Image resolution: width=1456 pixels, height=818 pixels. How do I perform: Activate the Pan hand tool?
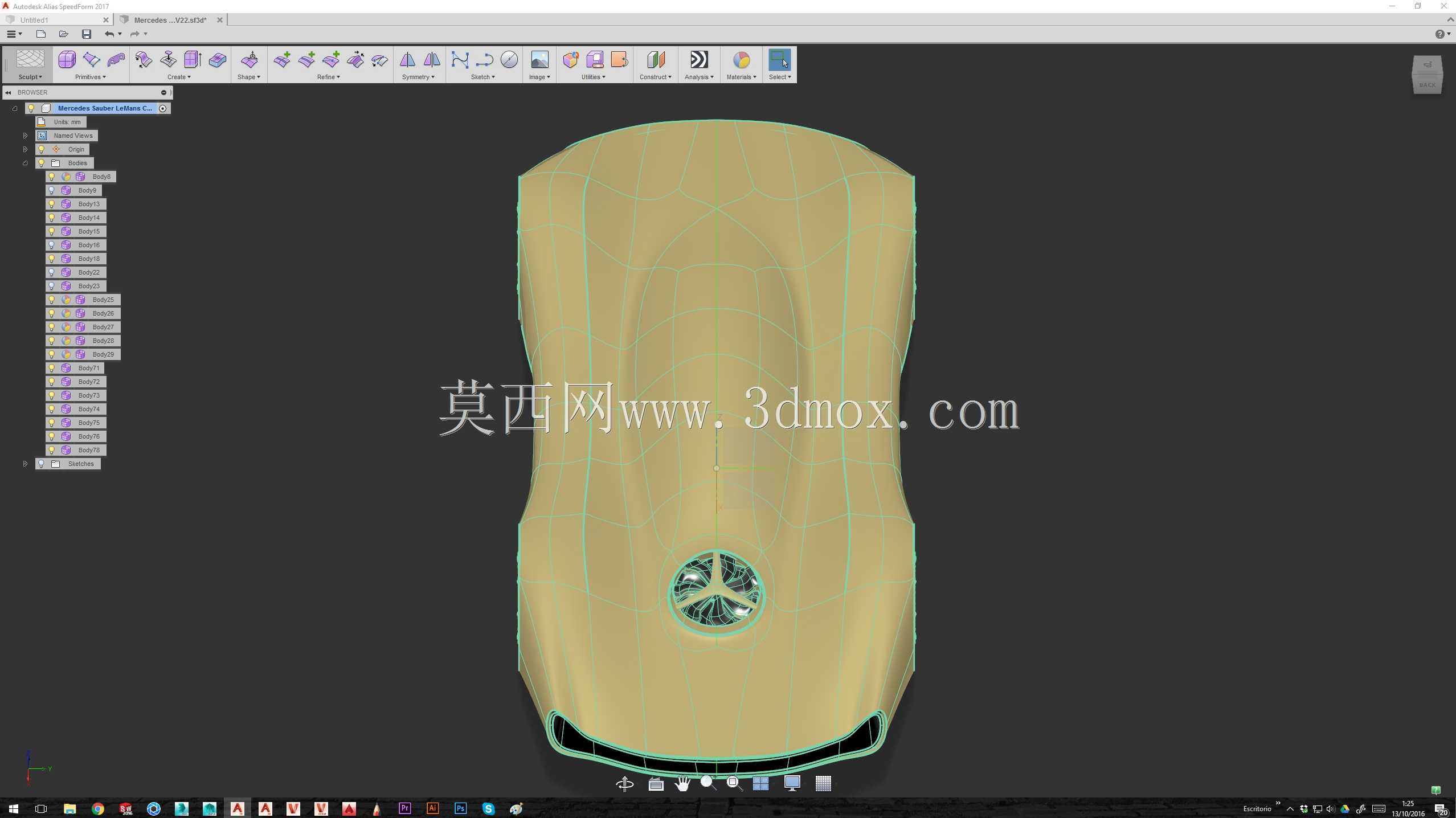click(x=682, y=784)
